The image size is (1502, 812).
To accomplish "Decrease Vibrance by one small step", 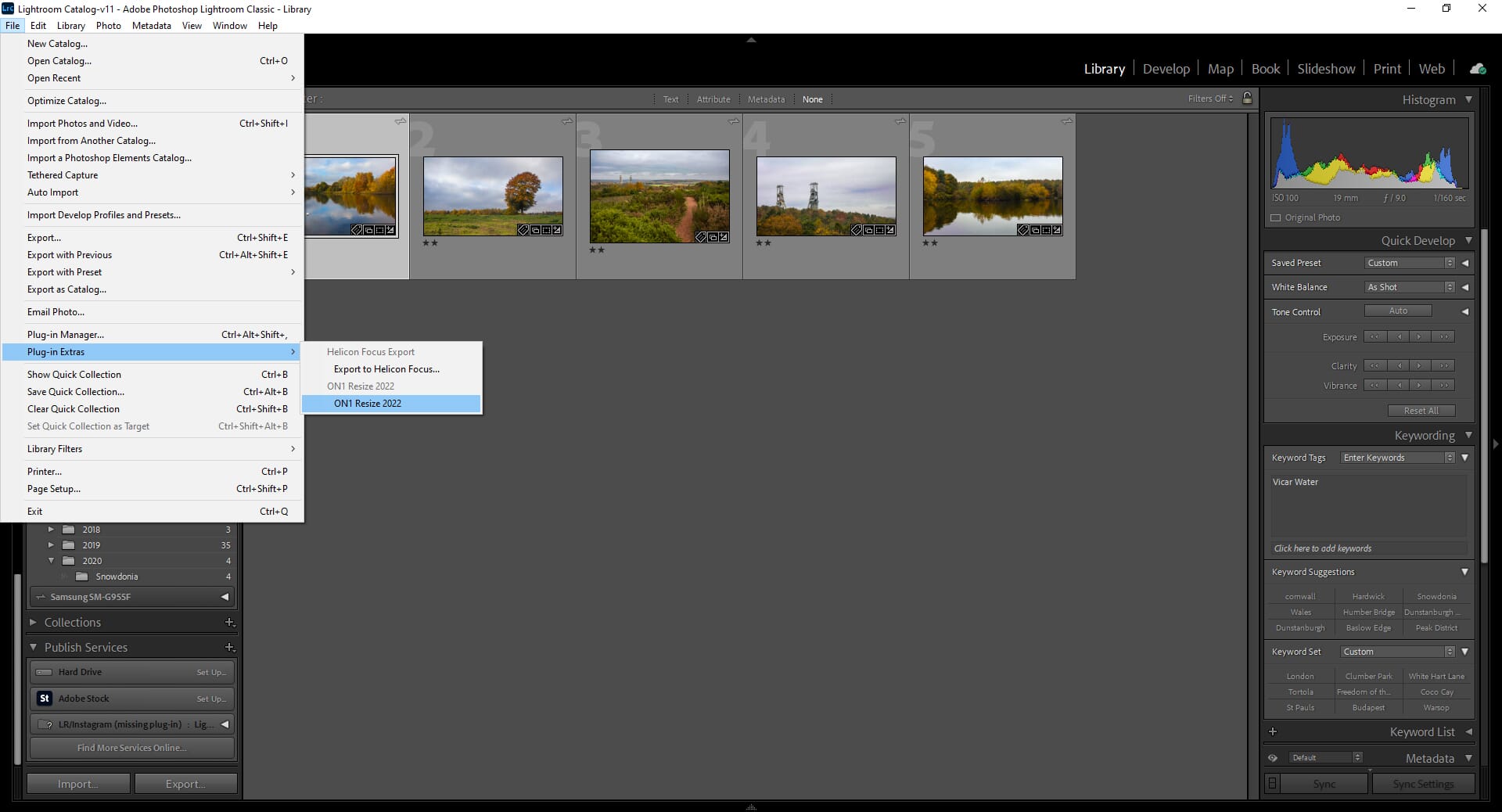I will [1399, 385].
